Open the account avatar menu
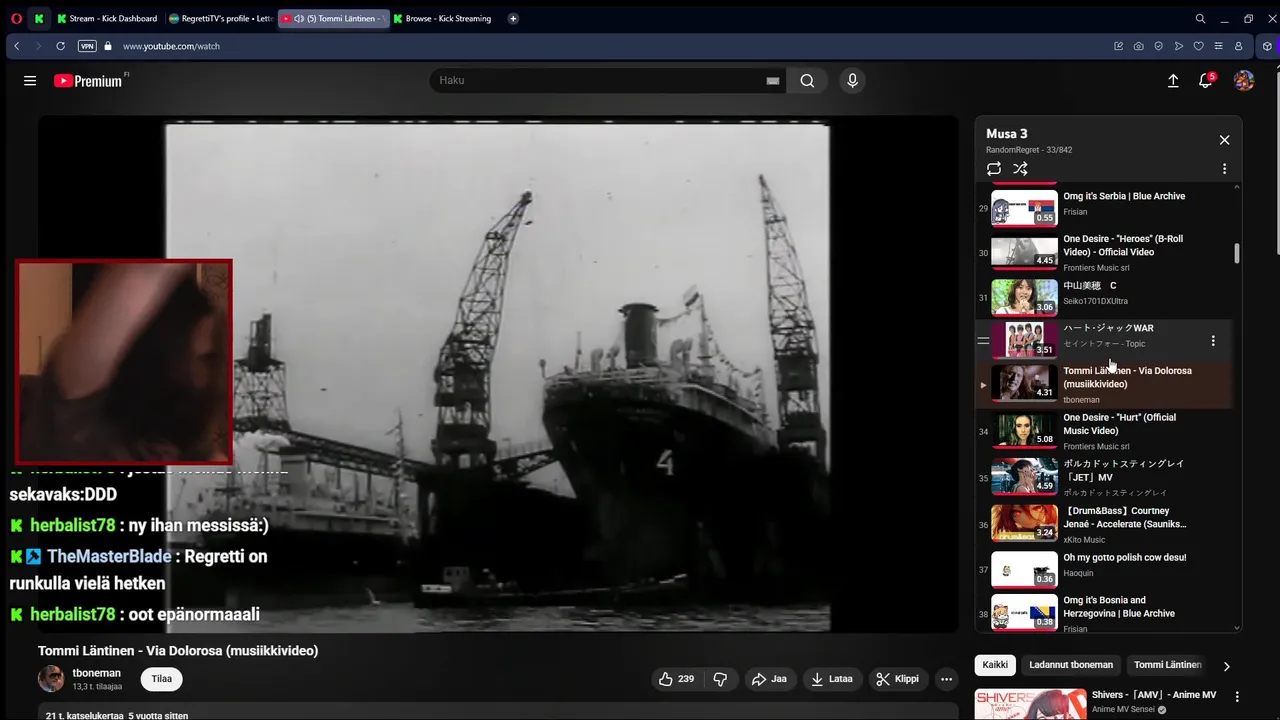 [1244, 81]
